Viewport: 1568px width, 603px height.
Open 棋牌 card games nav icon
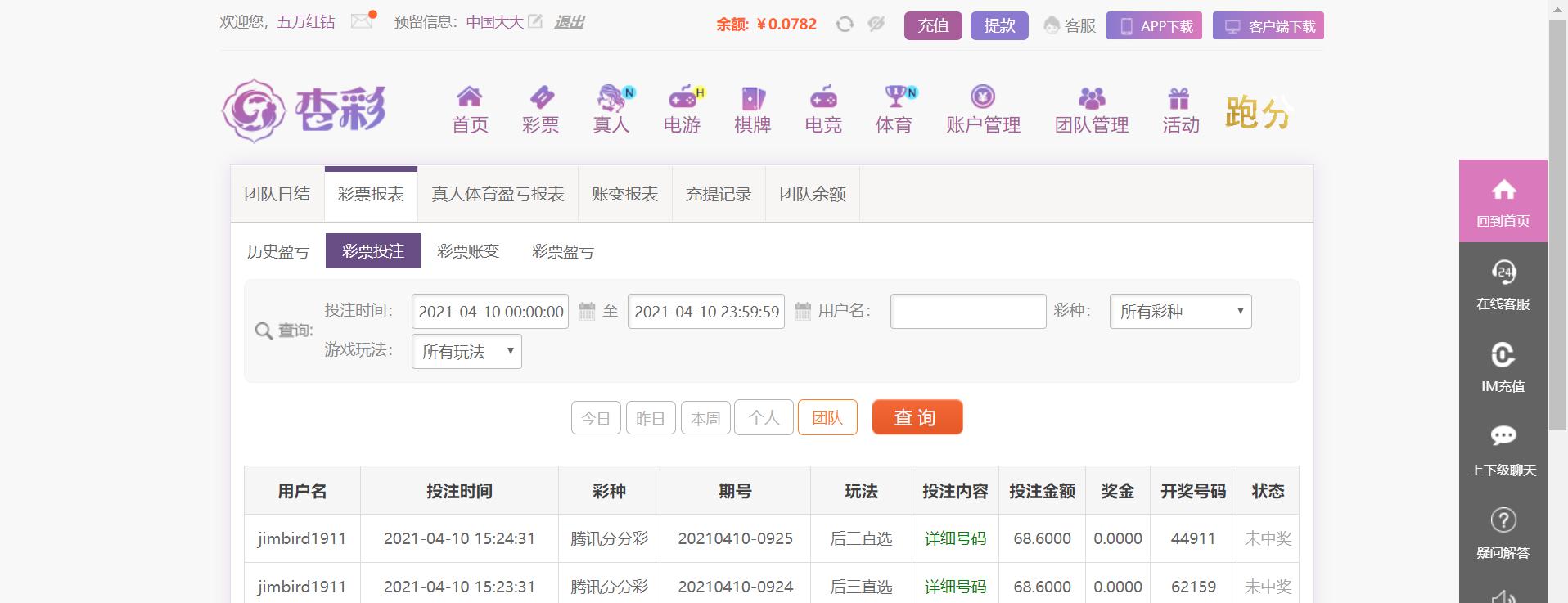[x=753, y=110]
